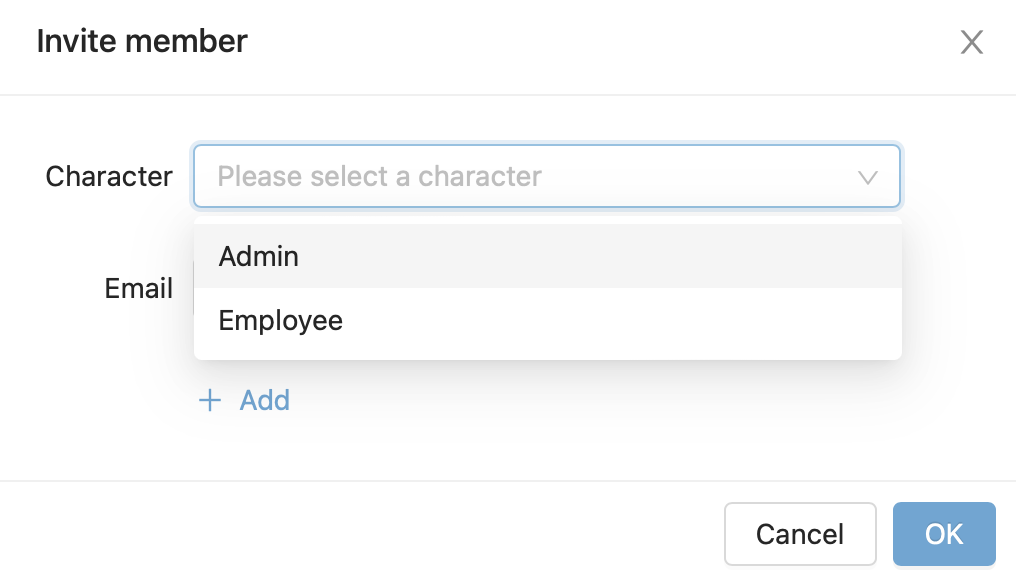Image resolution: width=1016 pixels, height=582 pixels.
Task: Click the Add link
Action: tap(265, 401)
